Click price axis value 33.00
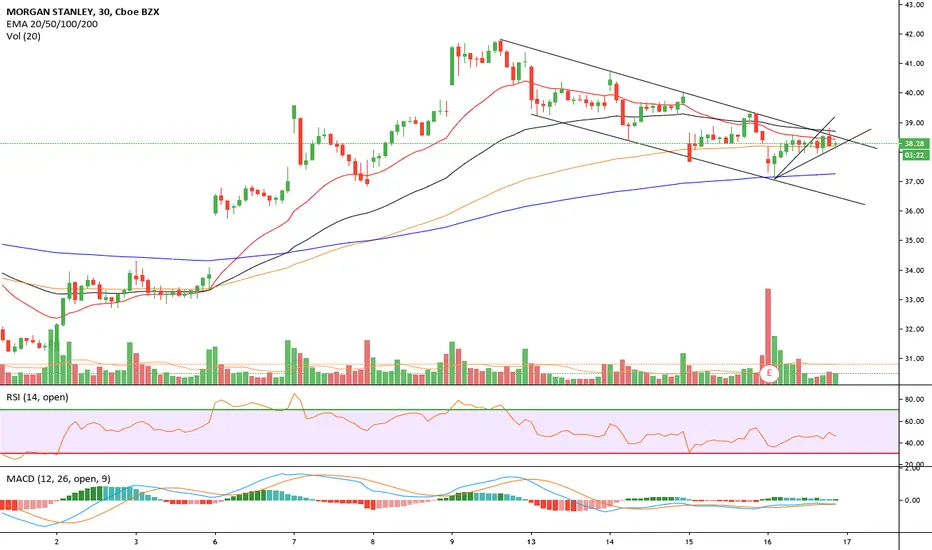The image size is (932, 550). coord(914,300)
